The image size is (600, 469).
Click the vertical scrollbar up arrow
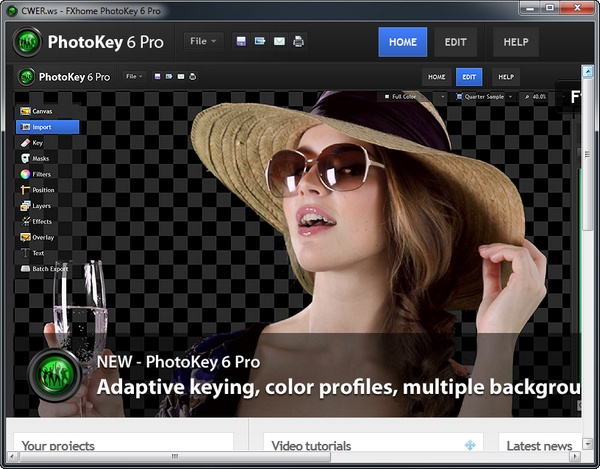(588, 72)
